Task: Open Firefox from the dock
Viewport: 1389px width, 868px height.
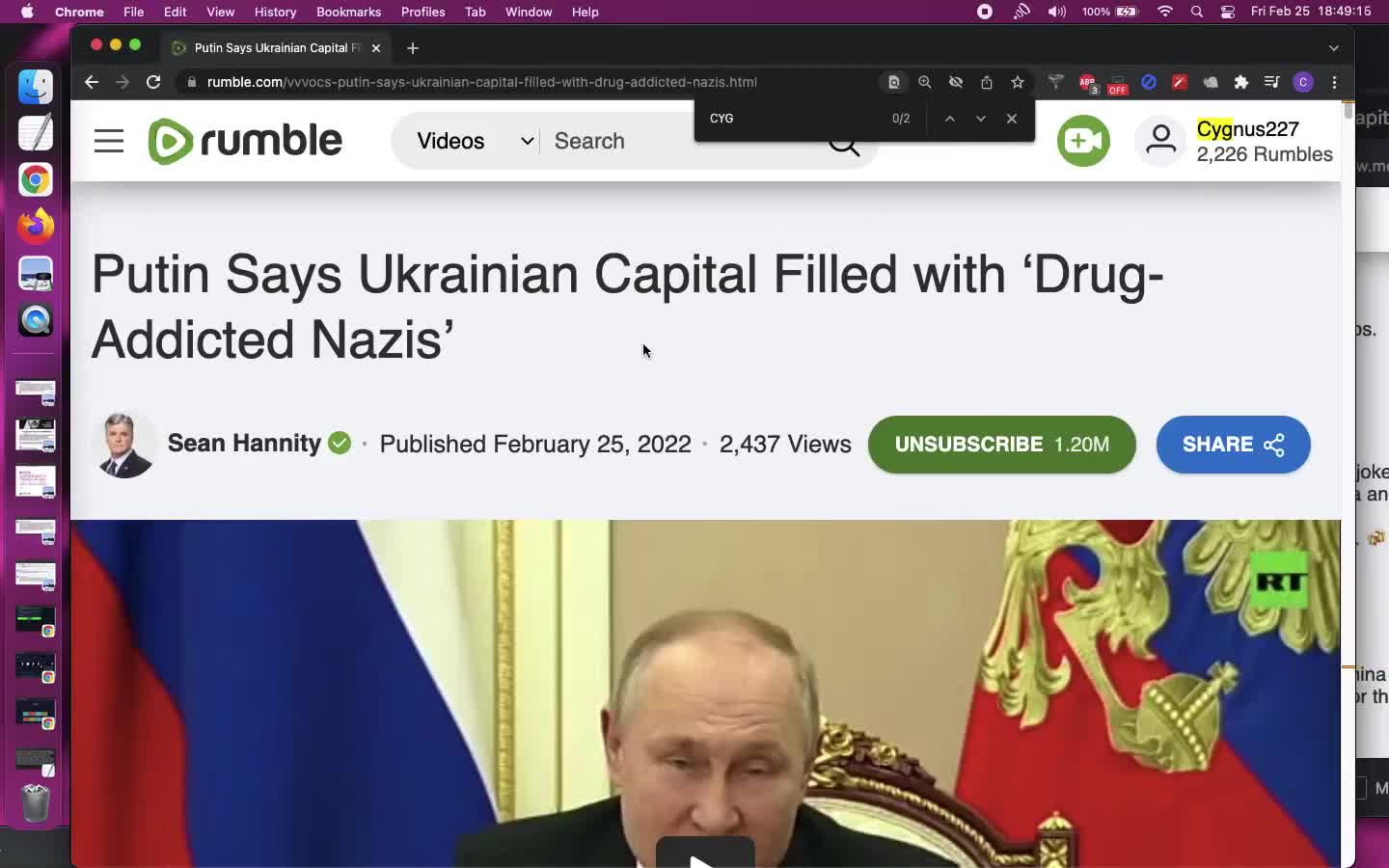Action: point(36,227)
